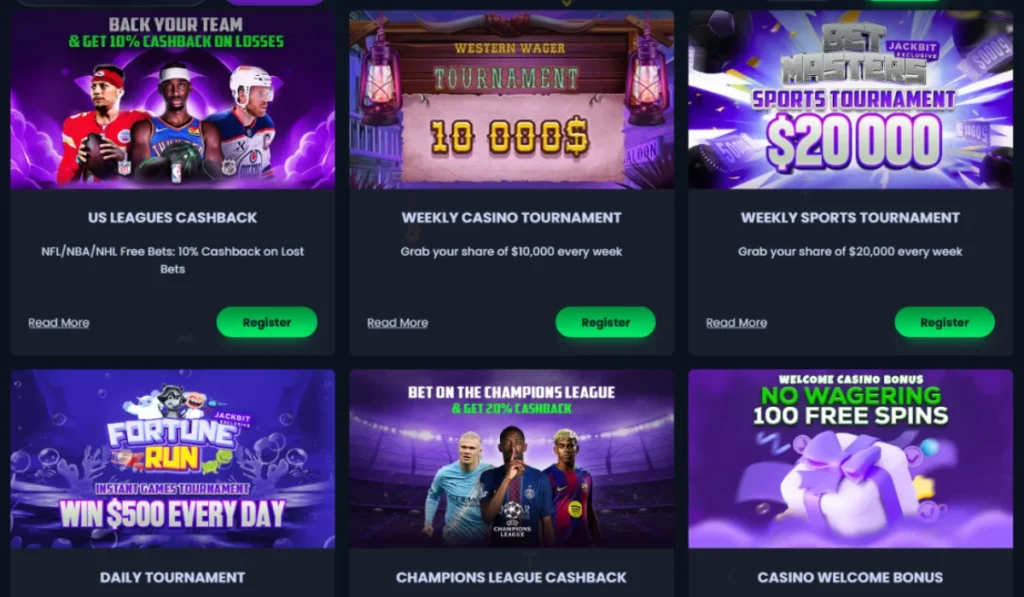Image resolution: width=1024 pixels, height=597 pixels.
Task: Select the DAILY TOURNAMENT heading
Action: click(172, 577)
